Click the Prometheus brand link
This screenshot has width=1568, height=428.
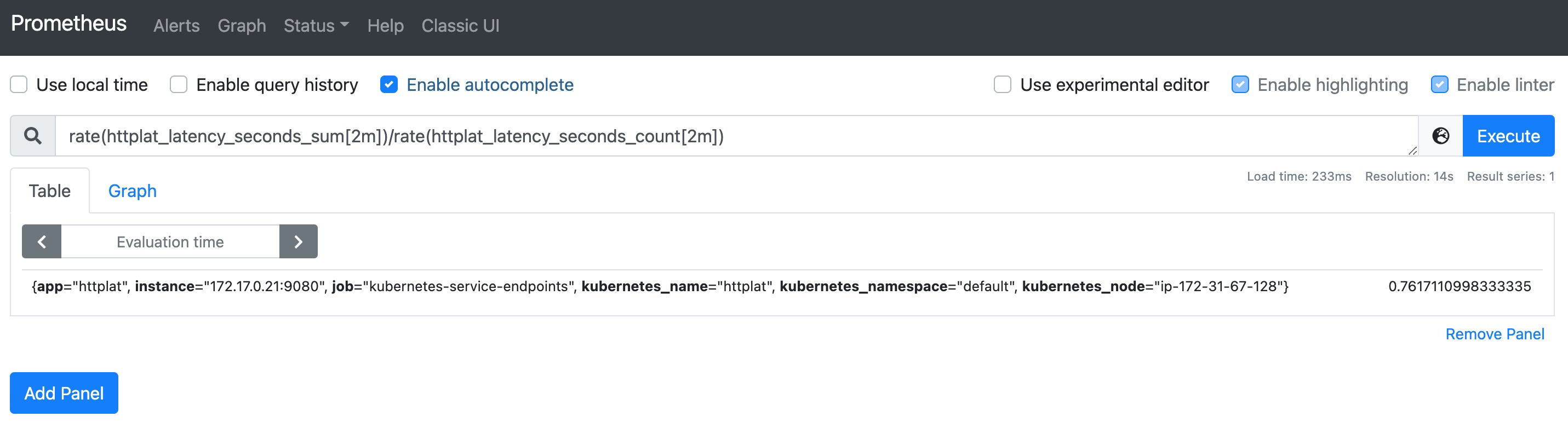tap(69, 23)
